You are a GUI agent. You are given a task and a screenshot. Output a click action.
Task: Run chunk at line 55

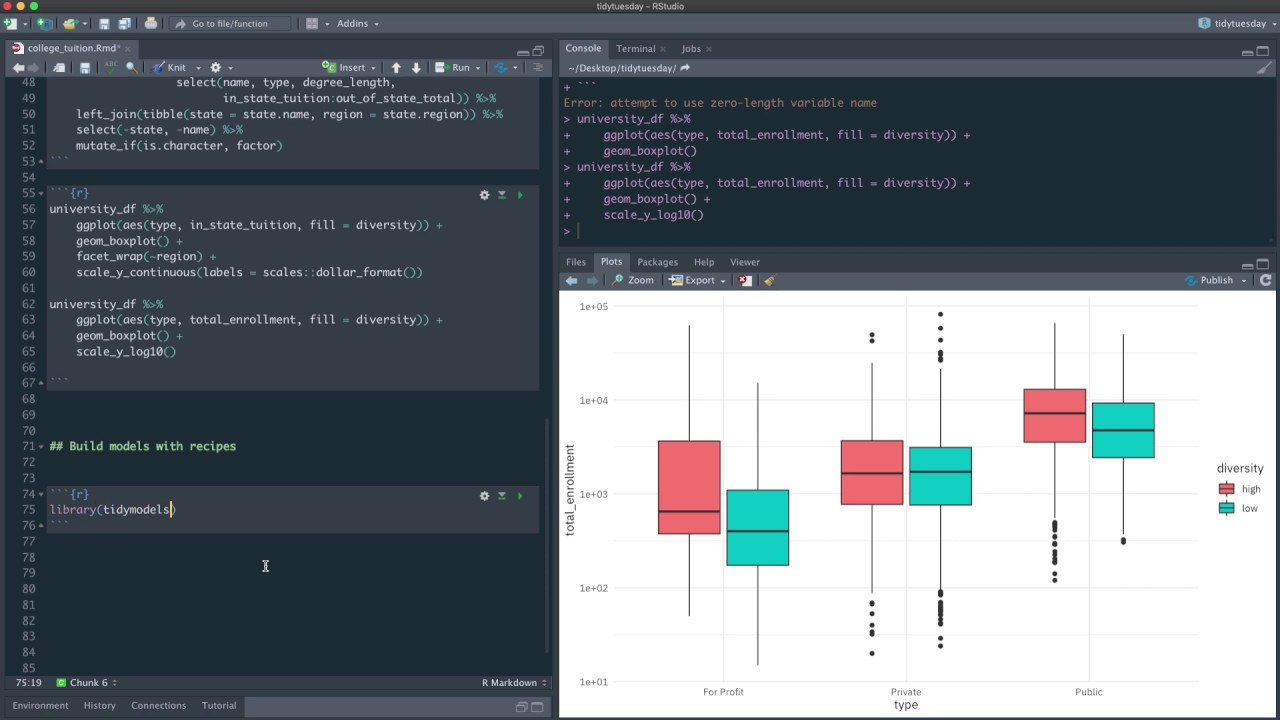[x=520, y=195]
